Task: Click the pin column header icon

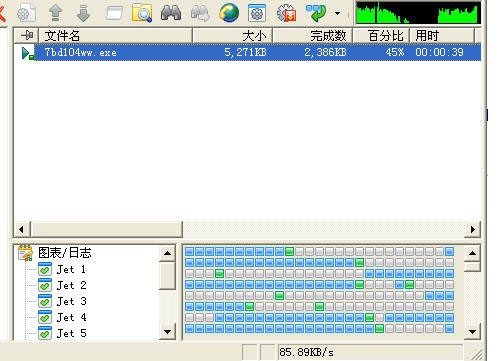Action: coord(27,35)
